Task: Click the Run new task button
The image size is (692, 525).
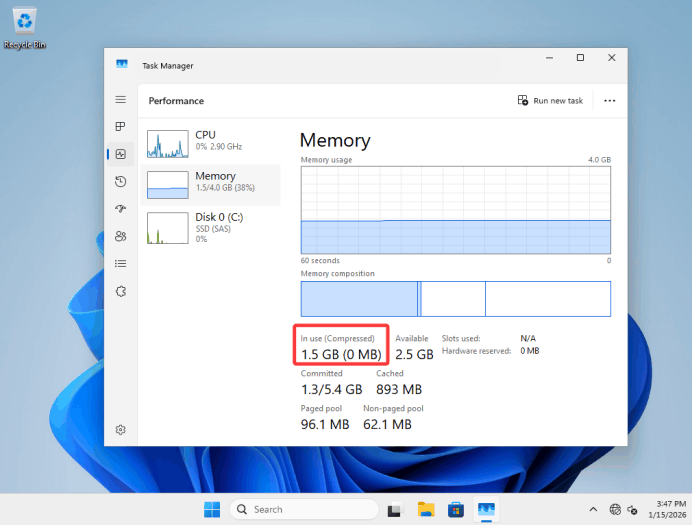Action: click(550, 101)
